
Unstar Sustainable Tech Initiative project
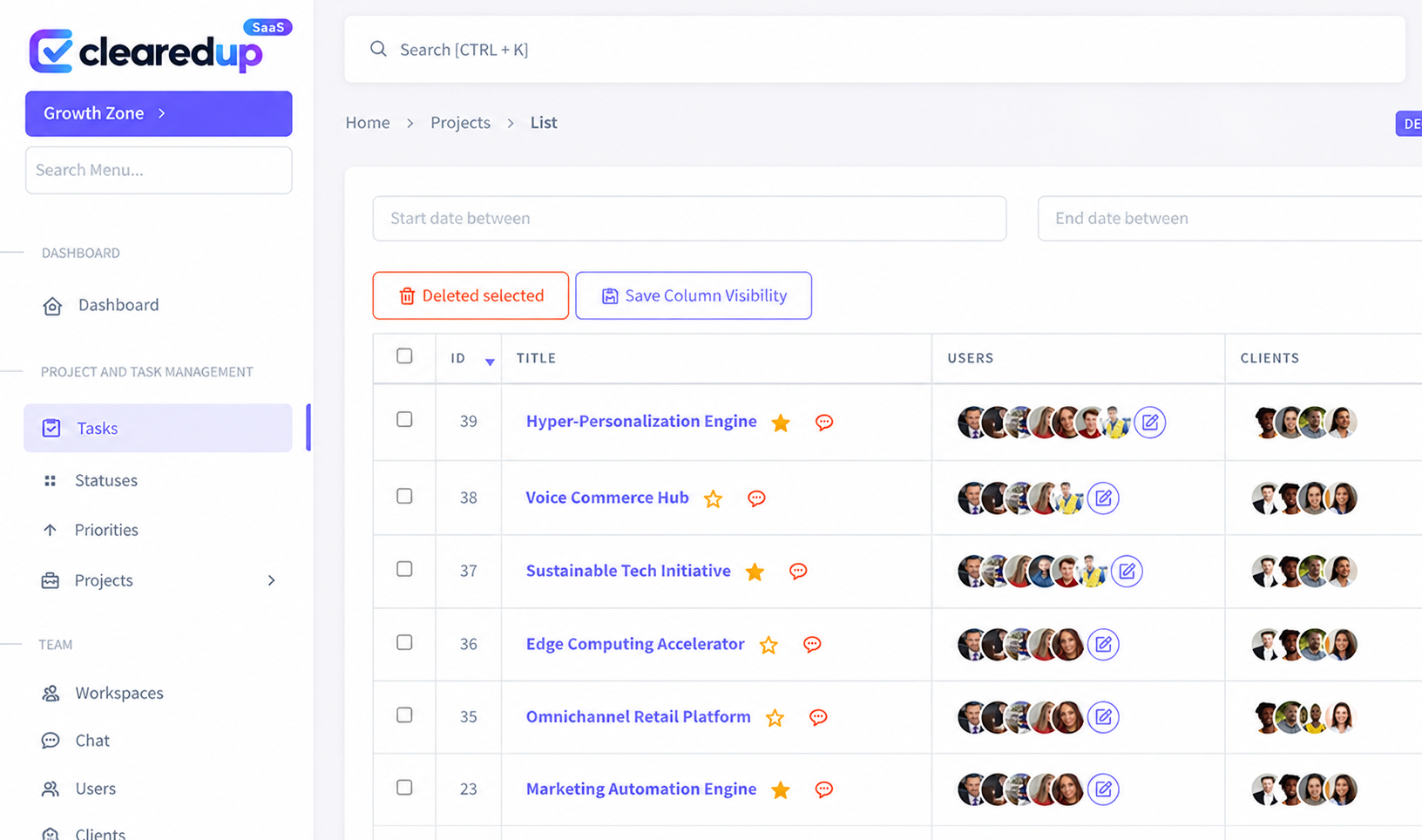tap(755, 572)
